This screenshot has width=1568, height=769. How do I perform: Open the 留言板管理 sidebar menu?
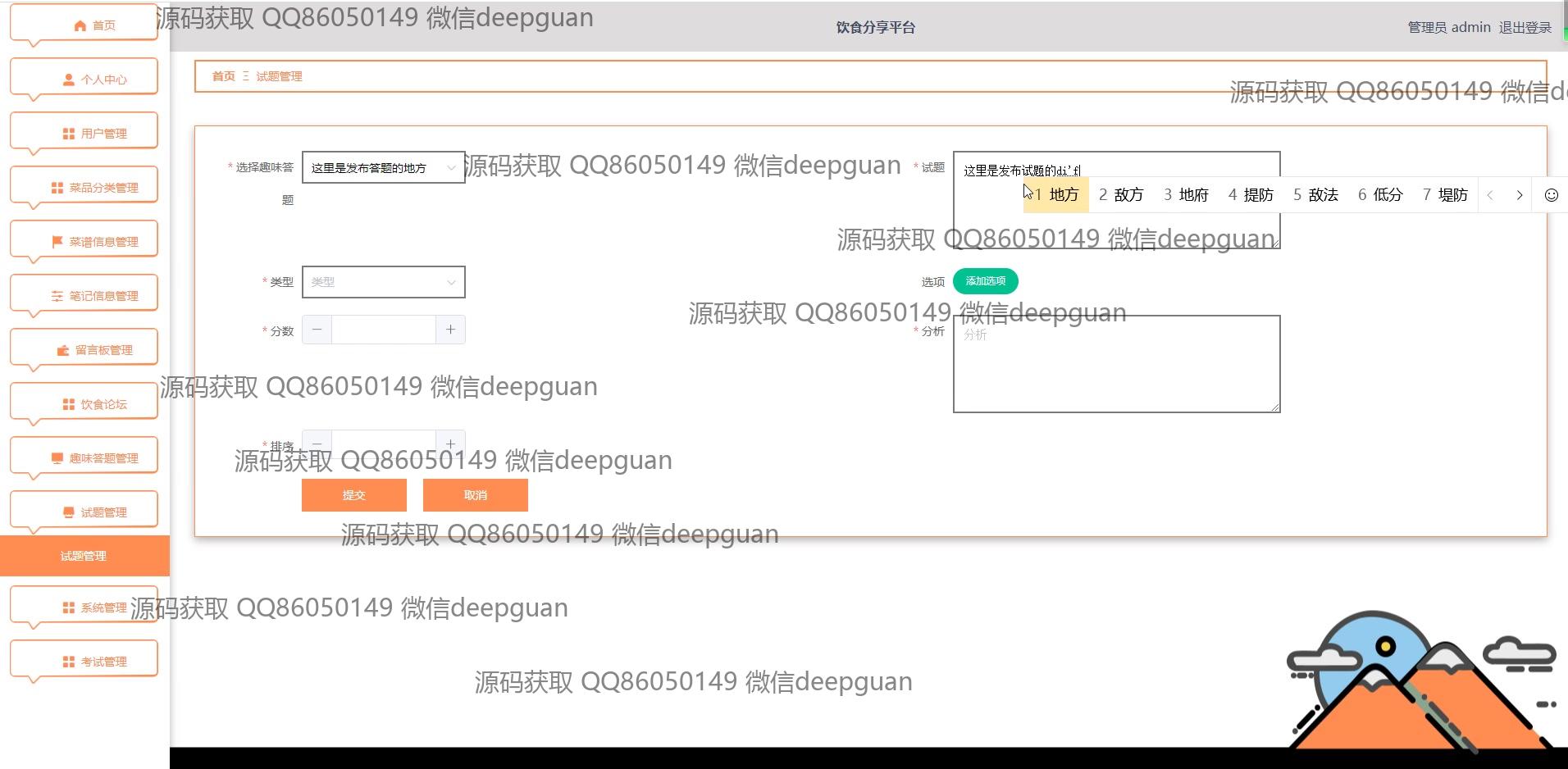(84, 350)
